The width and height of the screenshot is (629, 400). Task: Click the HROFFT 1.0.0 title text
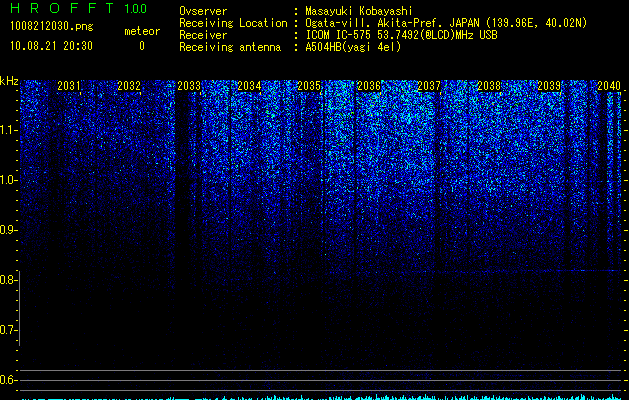[79, 8]
